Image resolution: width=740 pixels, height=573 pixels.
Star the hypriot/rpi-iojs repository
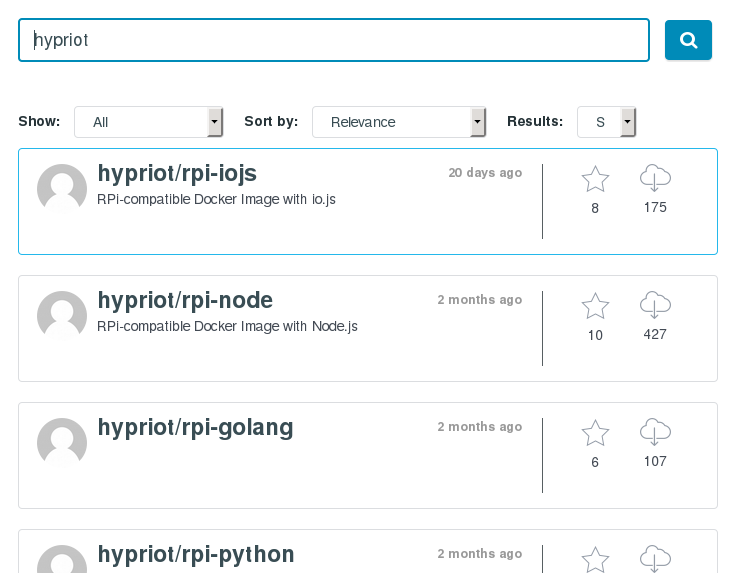tap(595, 179)
